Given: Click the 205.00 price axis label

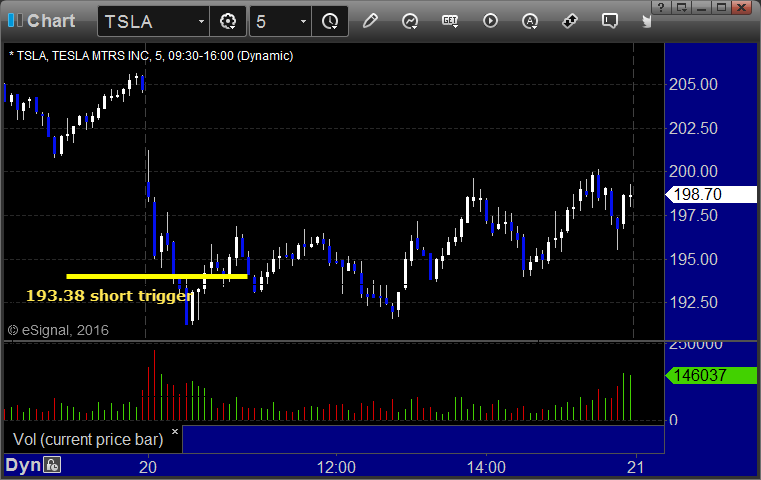Looking at the screenshot, I should 693,84.
